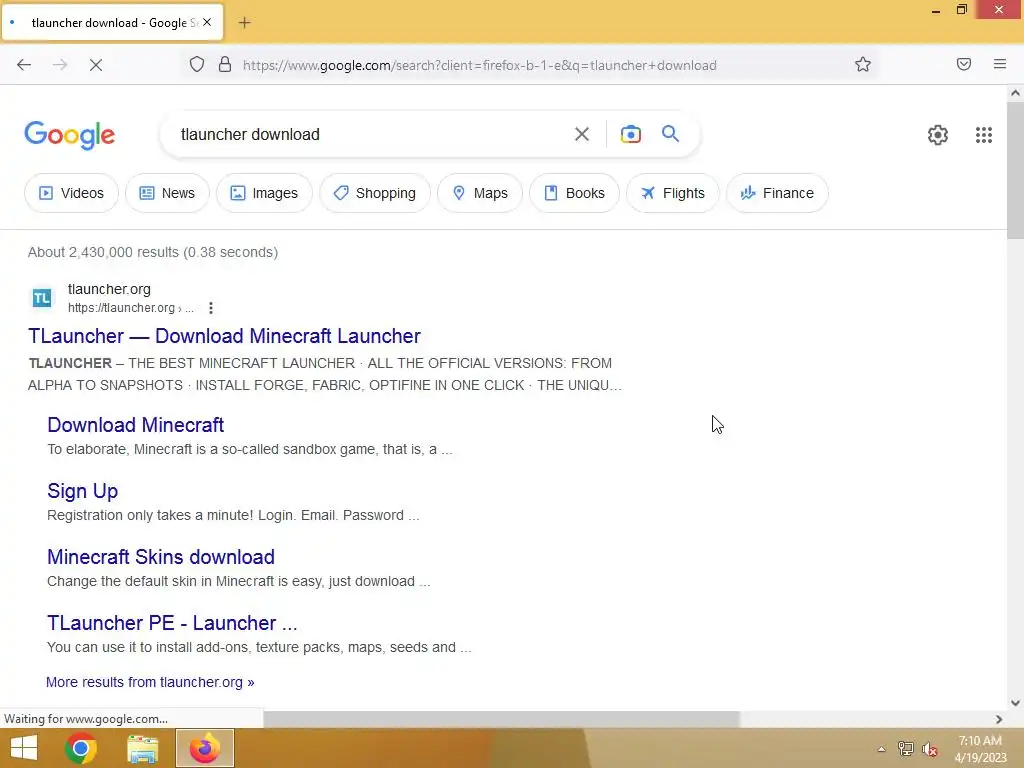Launch Chrome from the taskbar
The height and width of the screenshot is (768, 1024).
[x=81, y=748]
